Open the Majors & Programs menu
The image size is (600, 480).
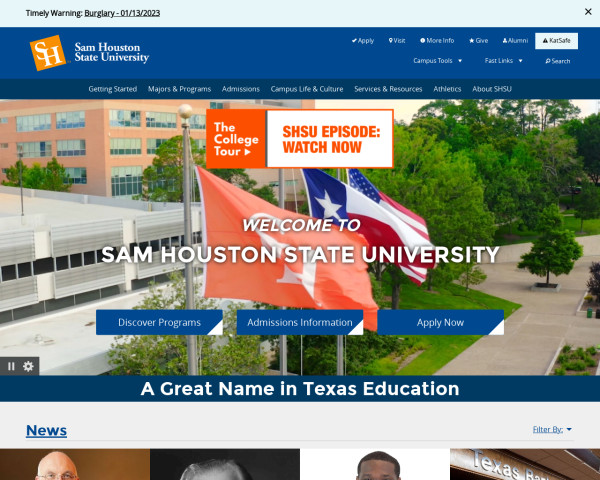tap(179, 89)
